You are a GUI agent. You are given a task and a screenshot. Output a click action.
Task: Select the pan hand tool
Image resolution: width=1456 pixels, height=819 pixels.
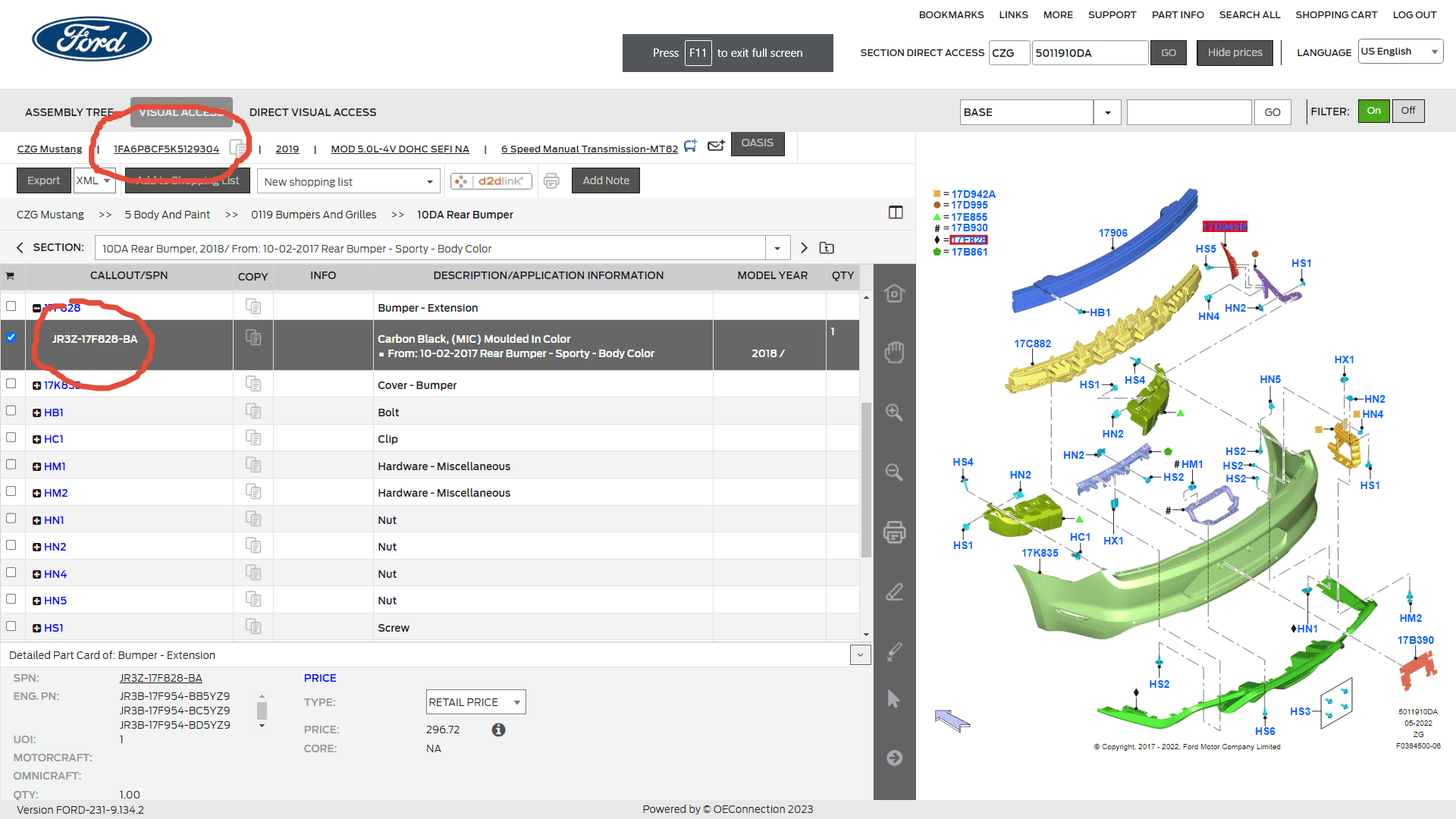point(894,353)
